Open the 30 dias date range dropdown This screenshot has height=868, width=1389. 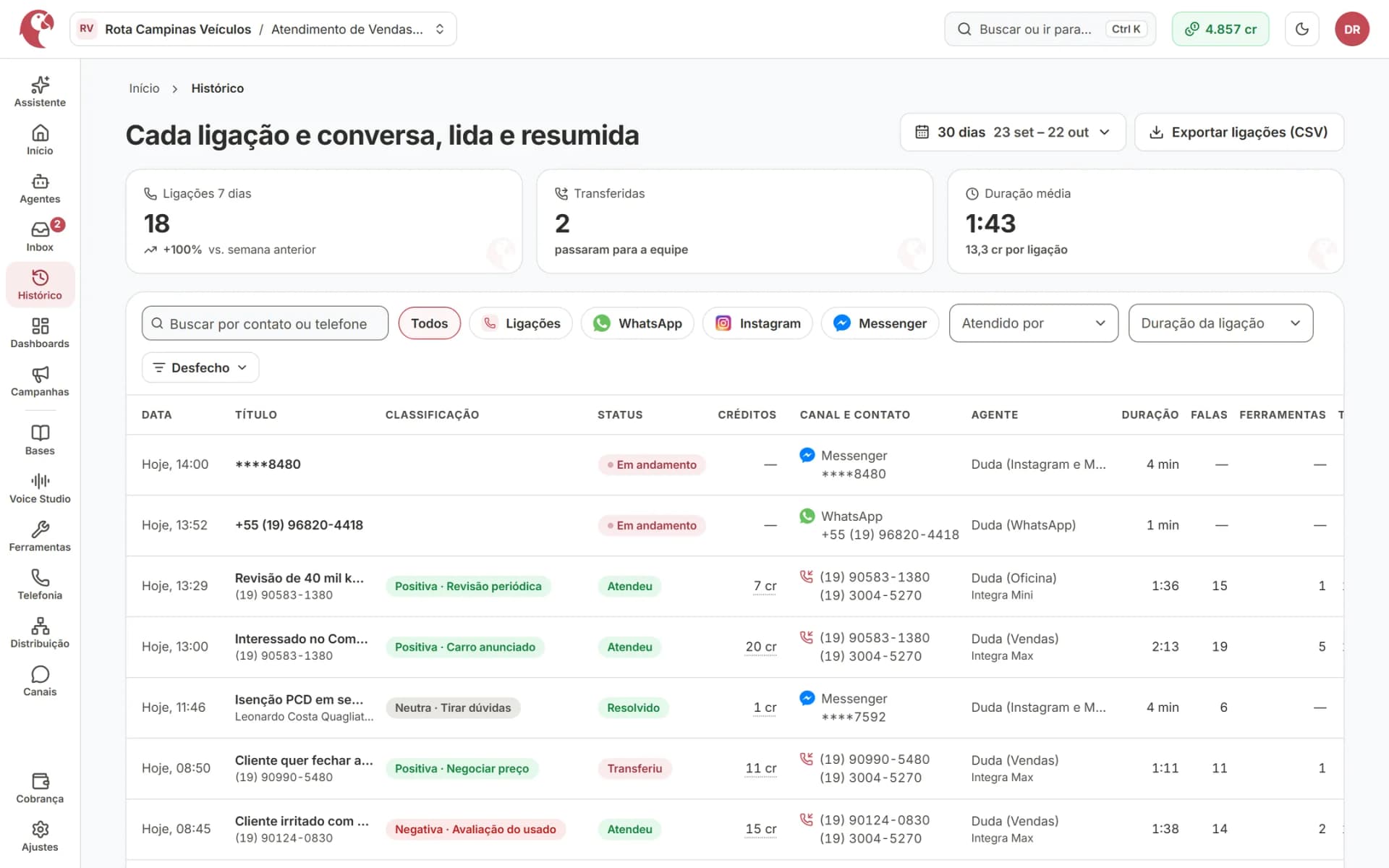(1013, 132)
